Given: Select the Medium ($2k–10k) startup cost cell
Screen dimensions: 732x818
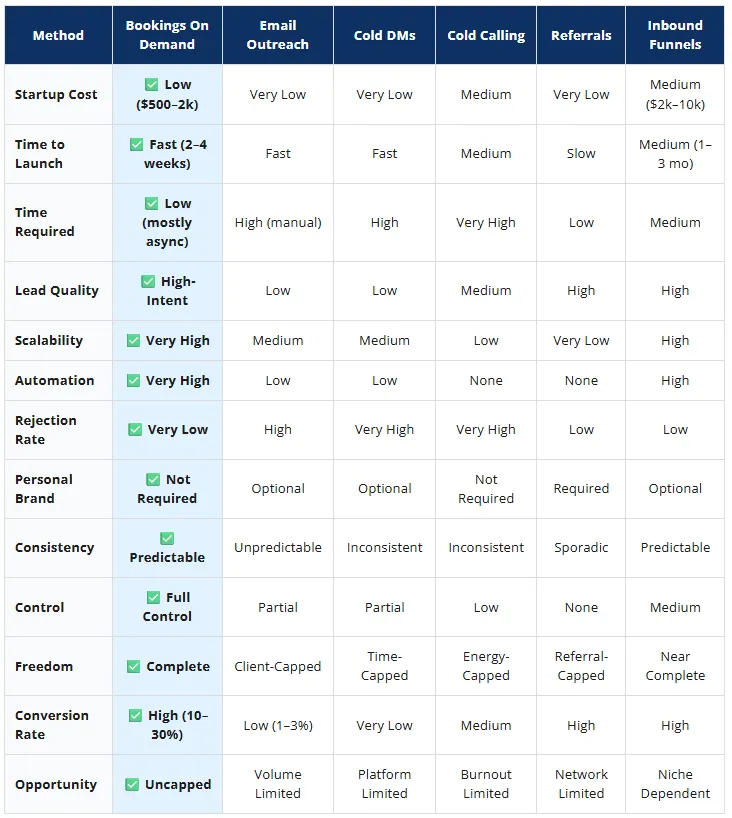Looking at the screenshot, I should coord(675,94).
